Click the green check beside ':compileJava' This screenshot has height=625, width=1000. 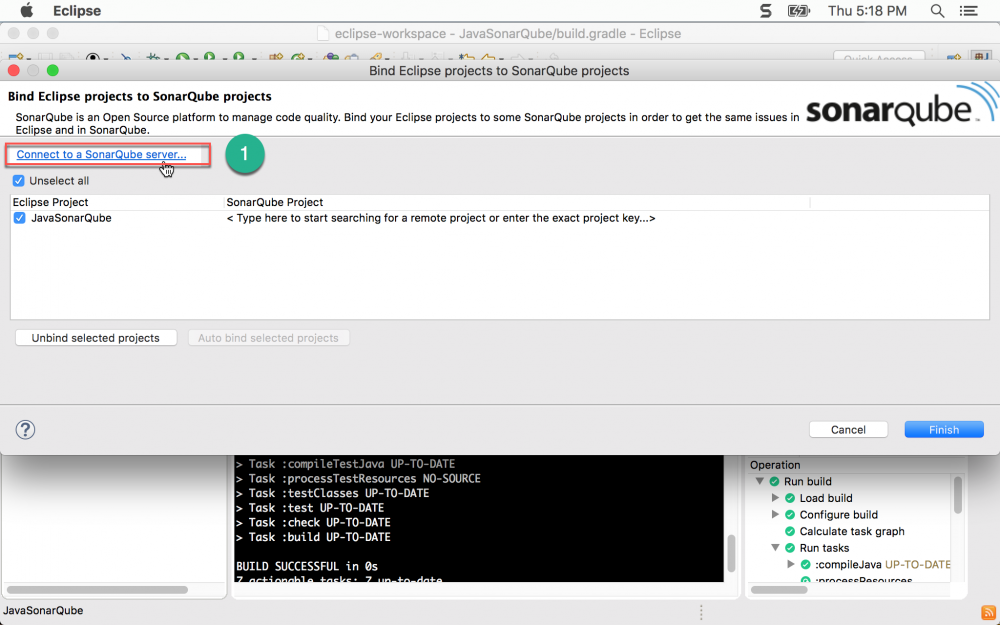click(x=805, y=564)
